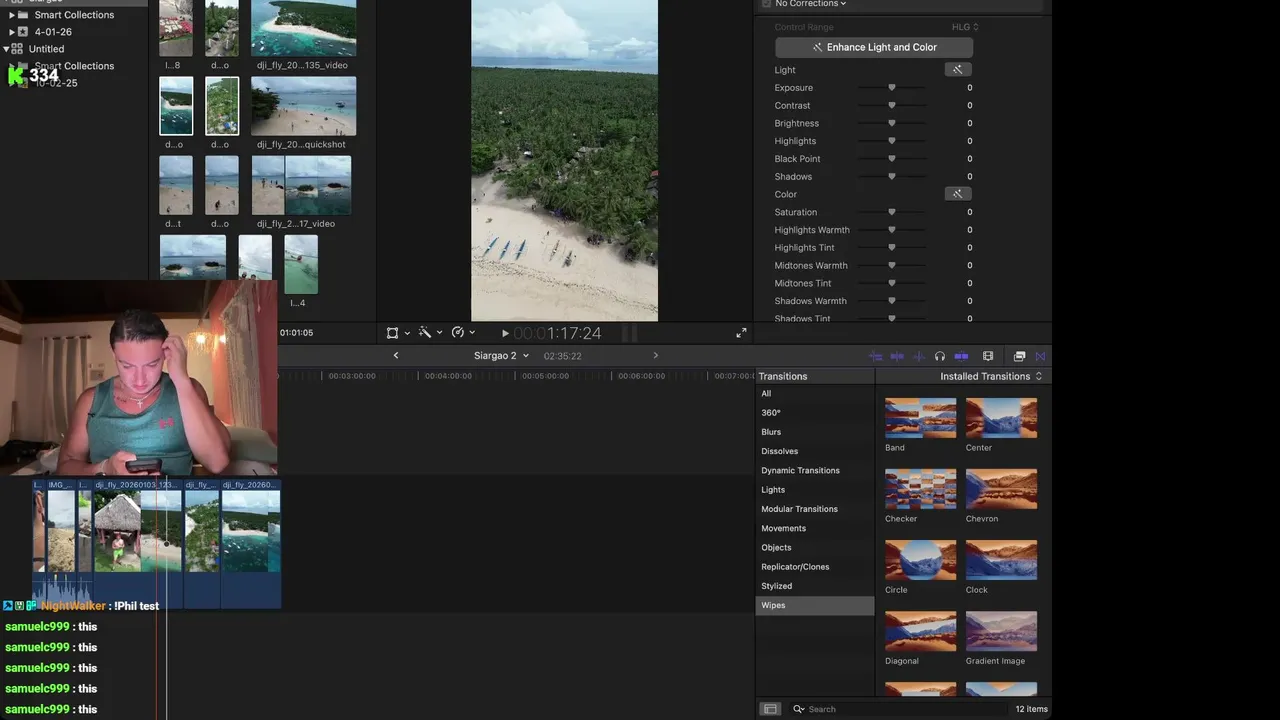
Task: Go forward in timeline history
Action: coord(655,356)
